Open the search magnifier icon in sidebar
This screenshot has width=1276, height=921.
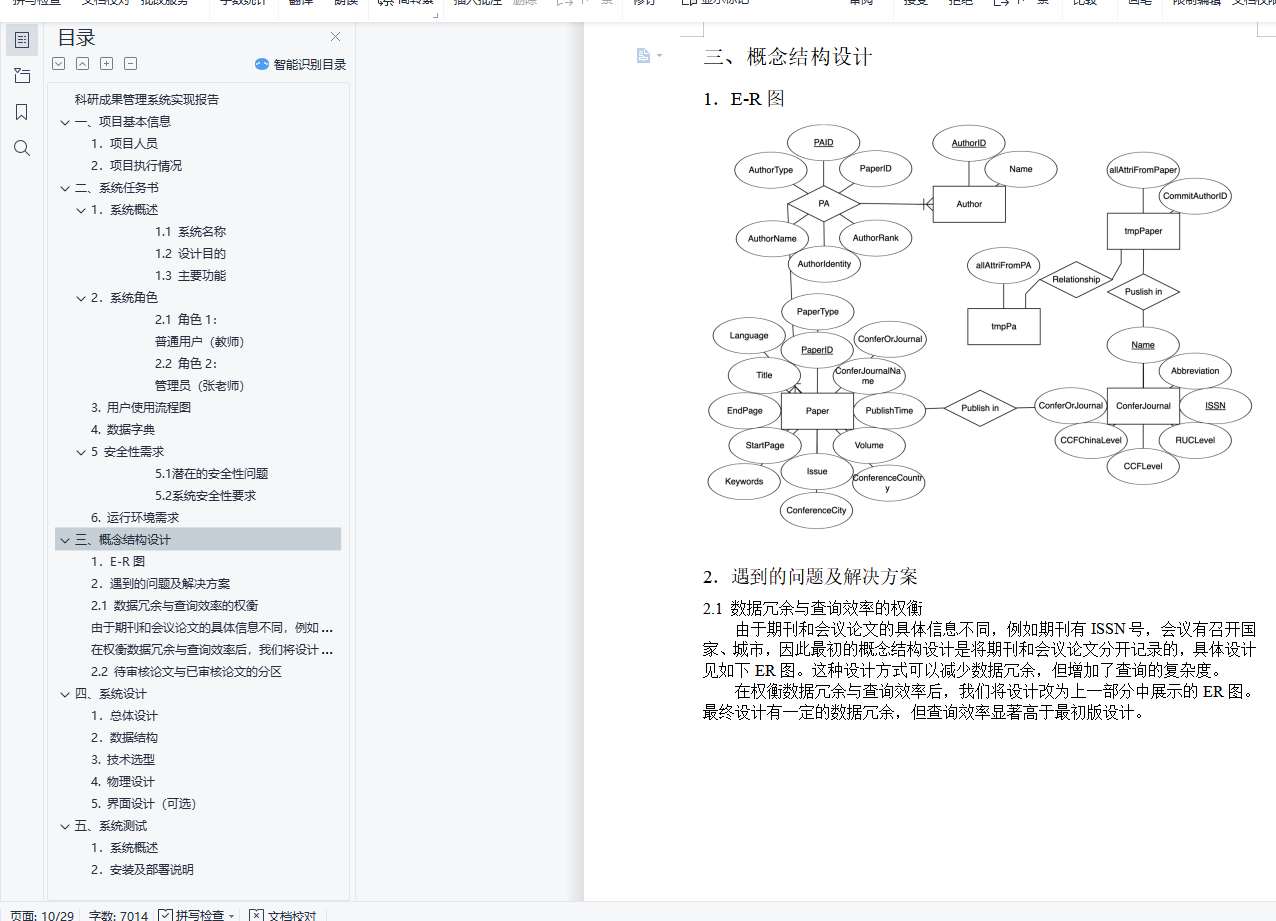pyautogui.click(x=22, y=148)
